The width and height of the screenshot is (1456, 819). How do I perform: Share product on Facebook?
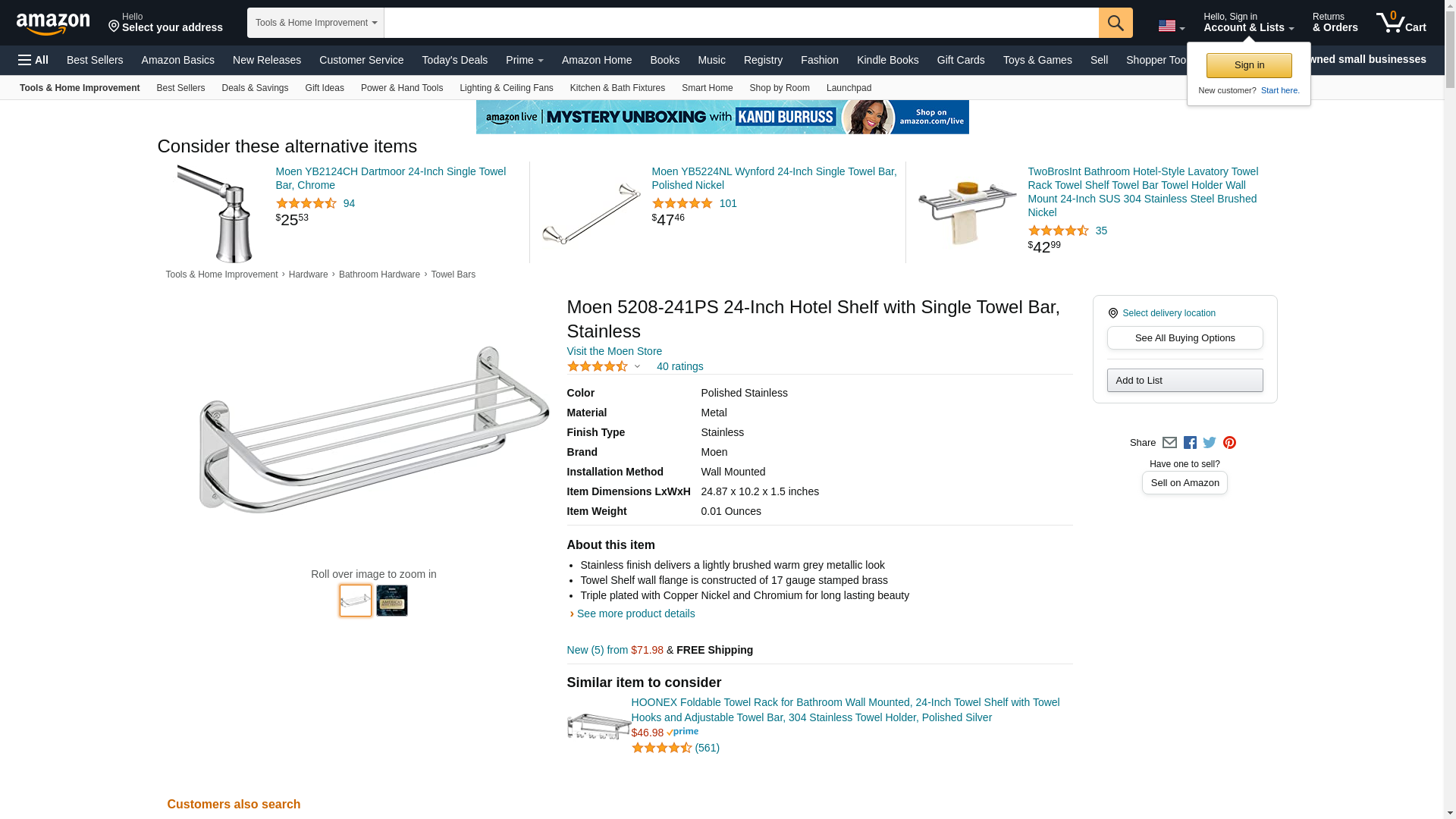(x=1190, y=443)
